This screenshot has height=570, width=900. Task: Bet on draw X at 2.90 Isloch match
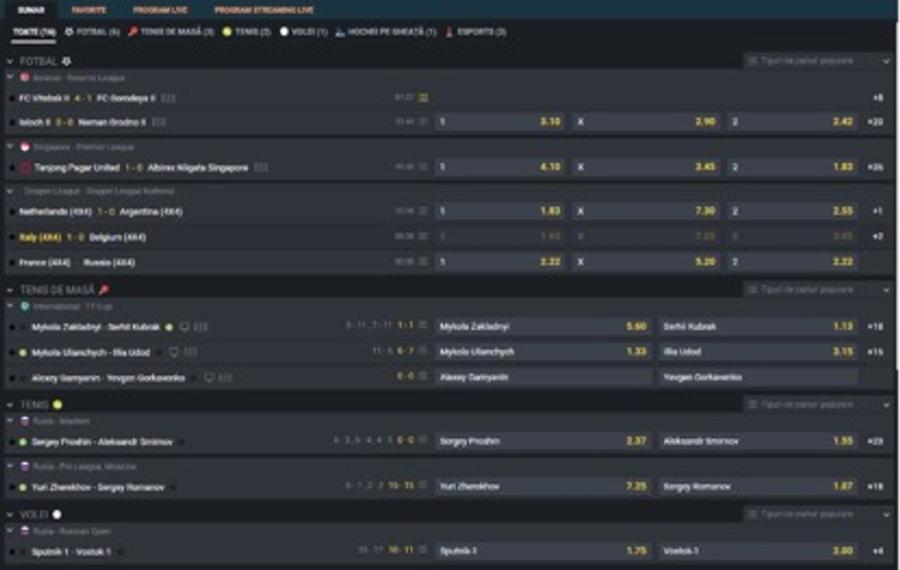point(646,122)
